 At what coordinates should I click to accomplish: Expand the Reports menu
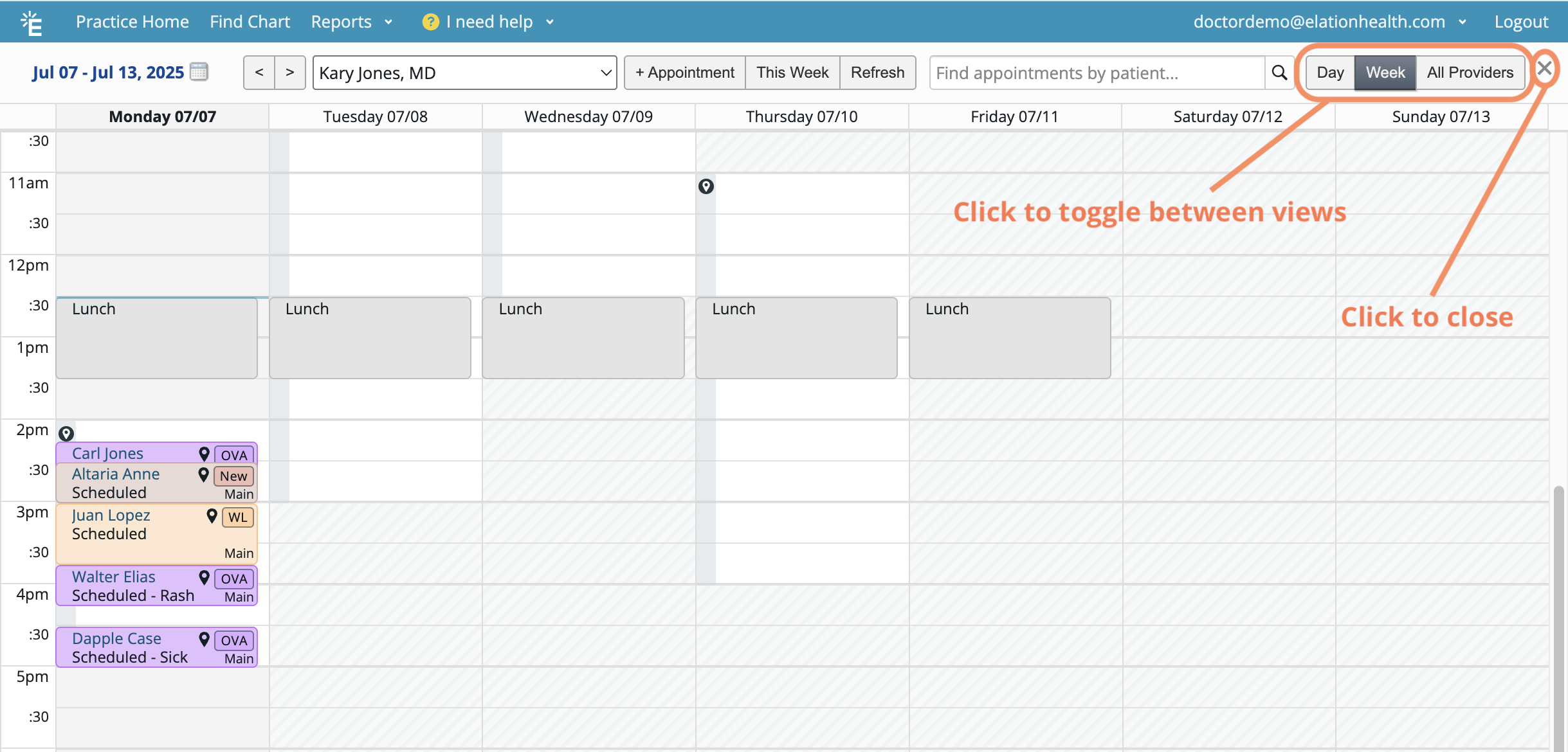pos(351,22)
